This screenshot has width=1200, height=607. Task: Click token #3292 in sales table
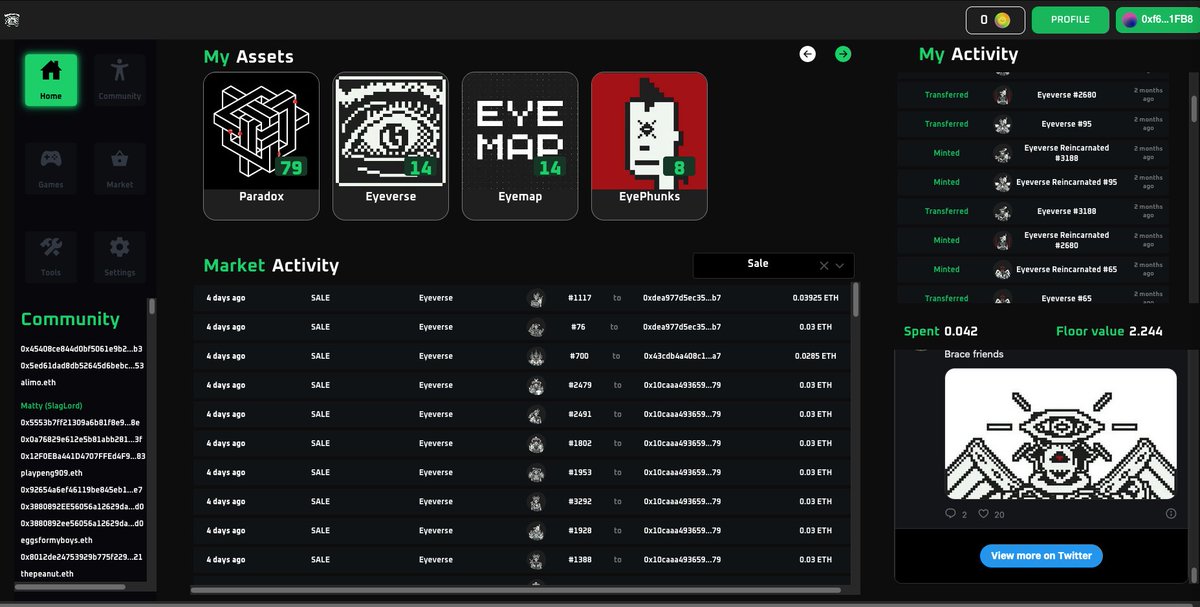click(580, 501)
